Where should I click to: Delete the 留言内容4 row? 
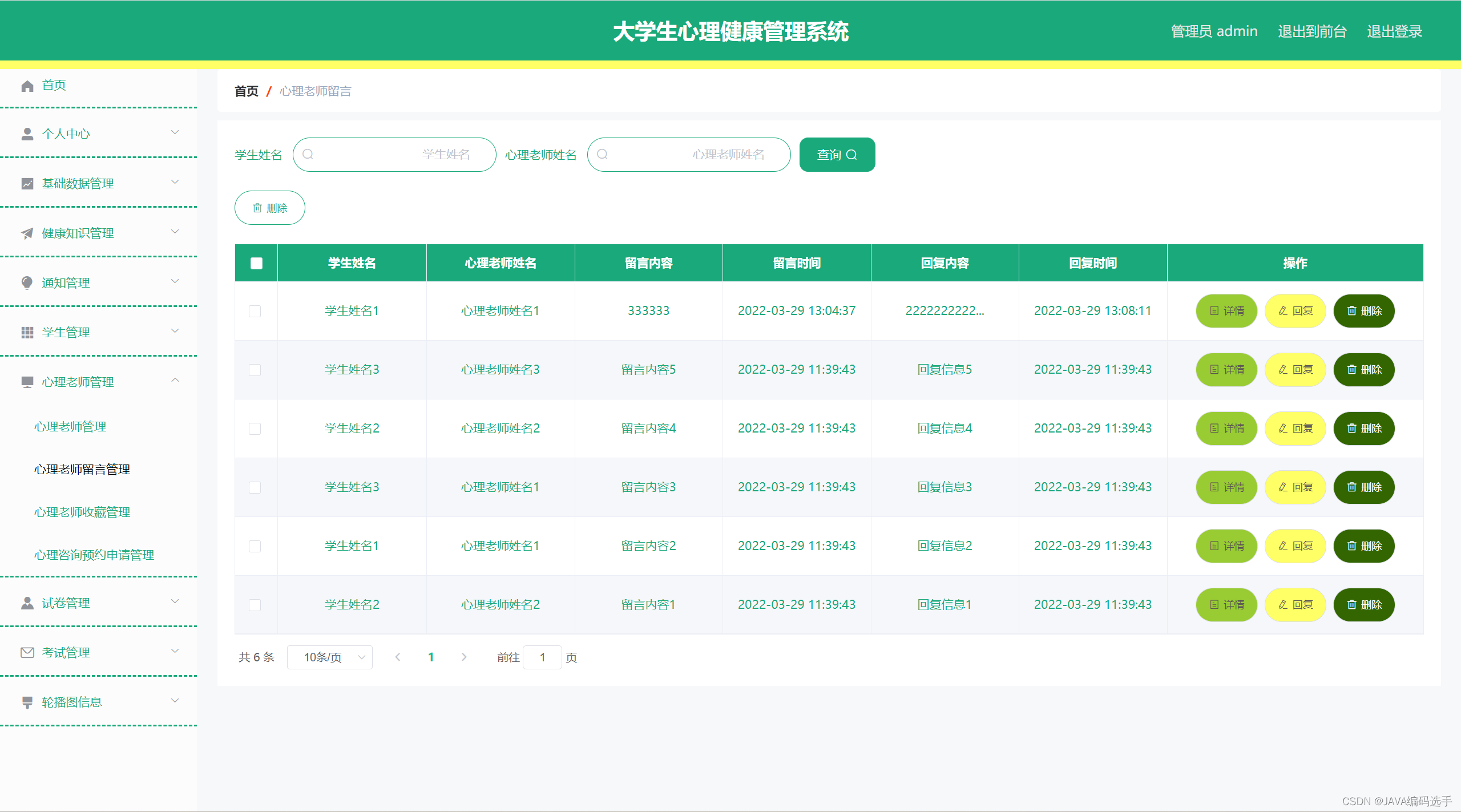[x=1364, y=429]
